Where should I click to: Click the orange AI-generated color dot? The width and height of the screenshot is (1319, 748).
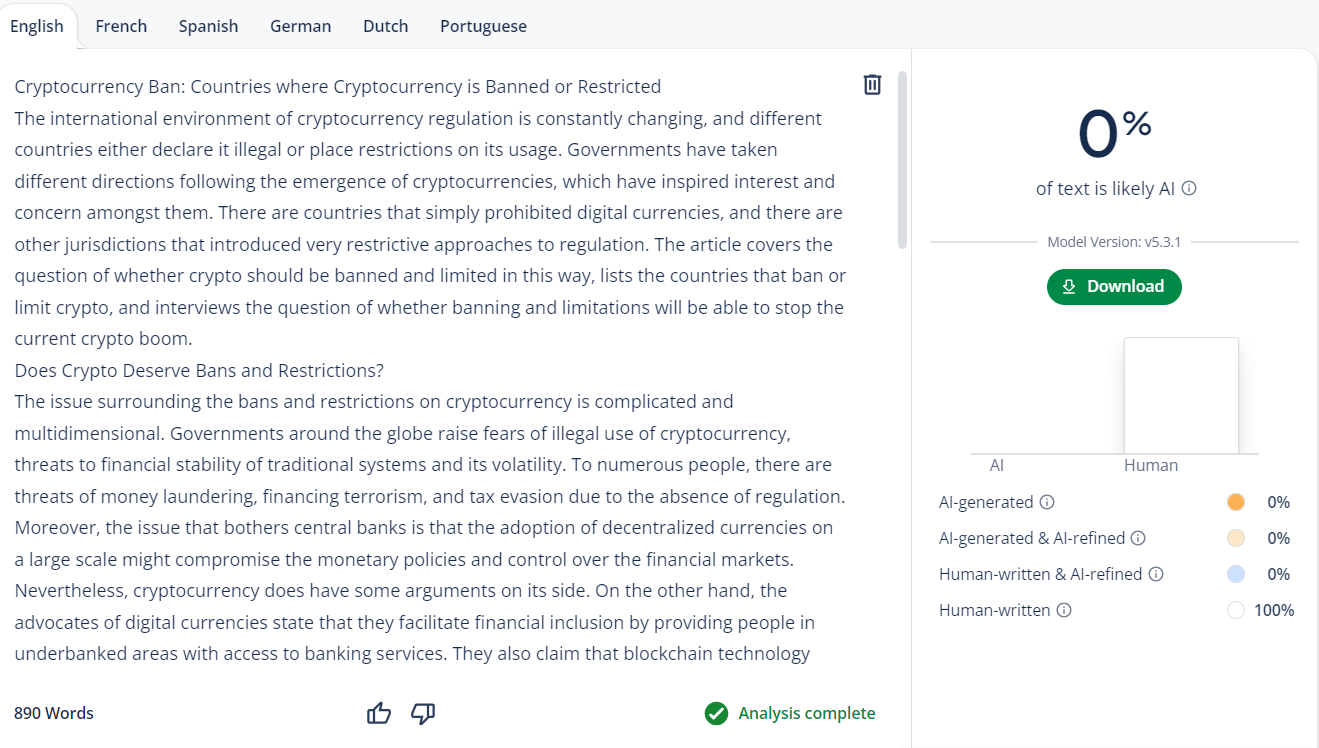[1235, 502]
